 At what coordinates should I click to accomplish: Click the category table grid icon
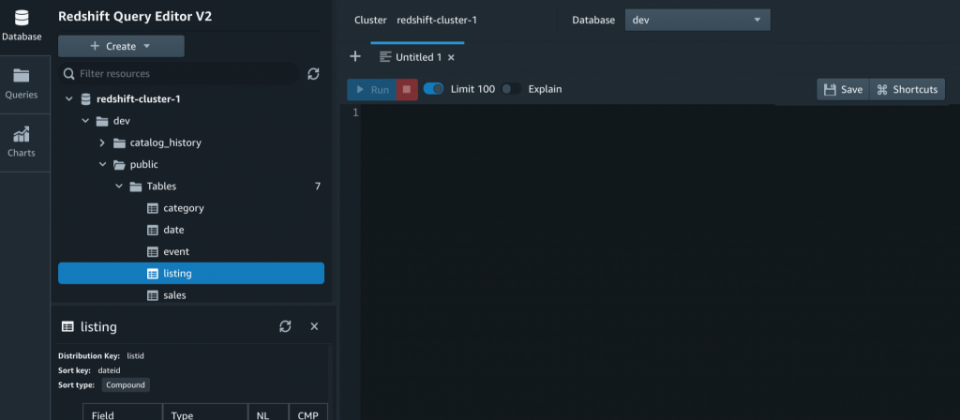[152, 208]
